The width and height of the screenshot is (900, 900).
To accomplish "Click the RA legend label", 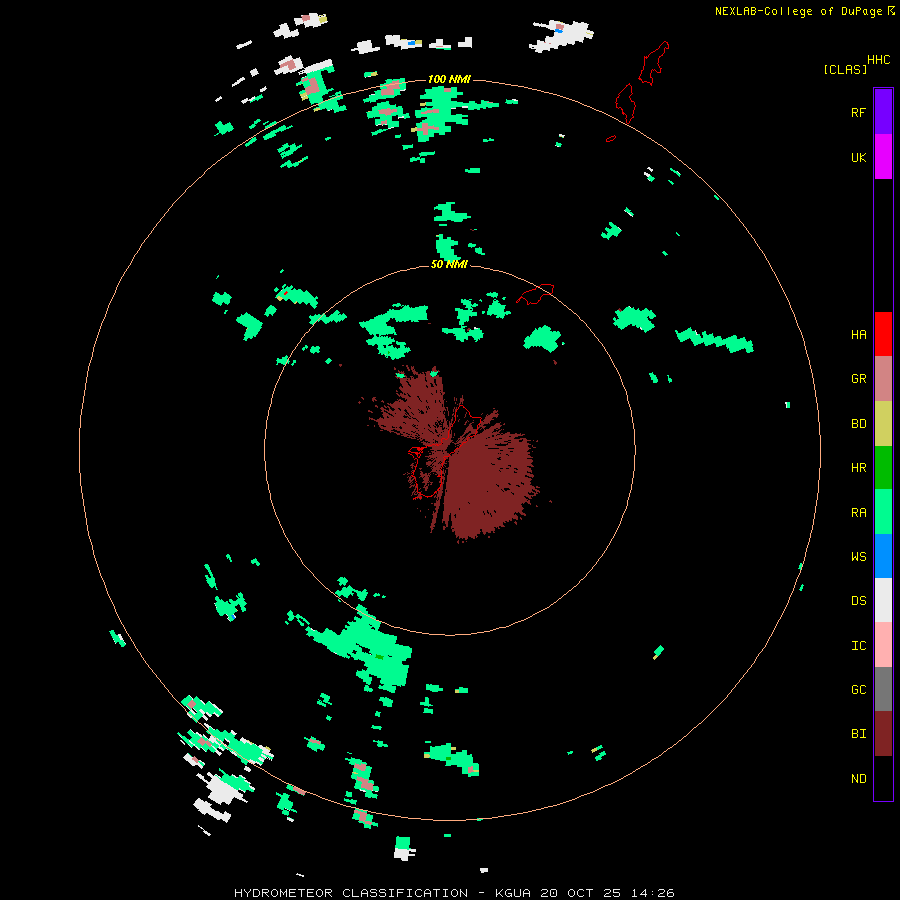I will click(x=858, y=513).
